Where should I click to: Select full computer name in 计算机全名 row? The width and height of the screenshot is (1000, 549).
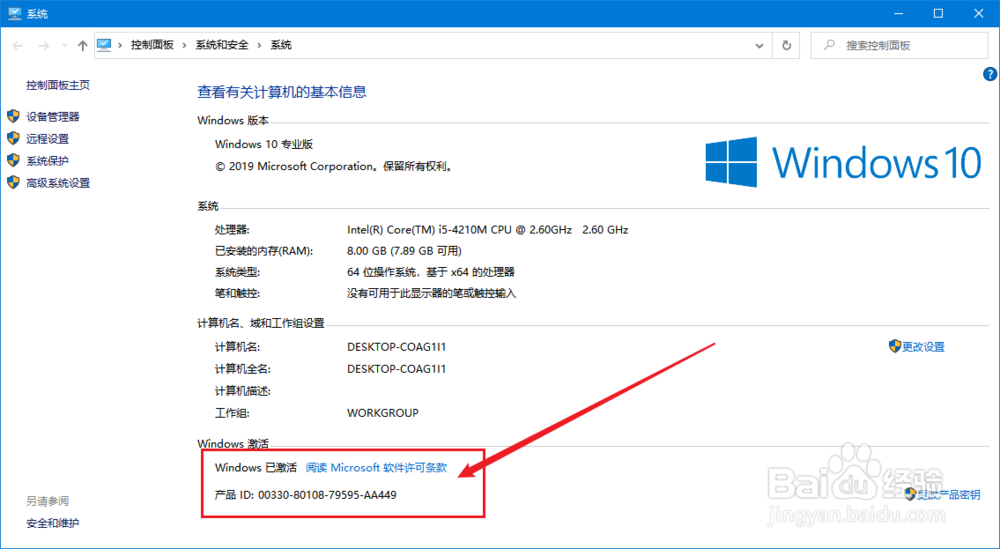[x=397, y=369]
